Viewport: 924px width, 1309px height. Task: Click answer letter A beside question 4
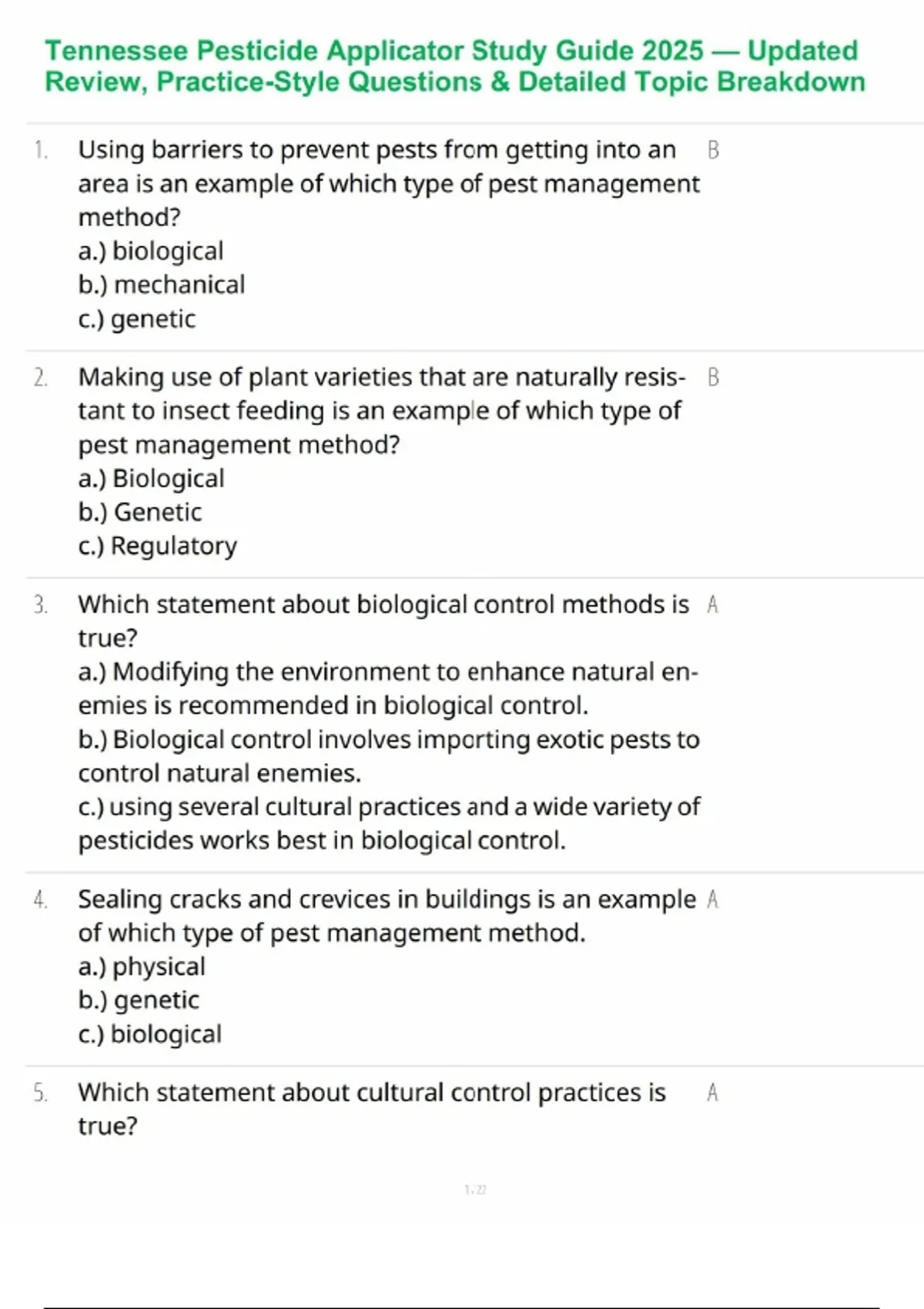click(713, 899)
